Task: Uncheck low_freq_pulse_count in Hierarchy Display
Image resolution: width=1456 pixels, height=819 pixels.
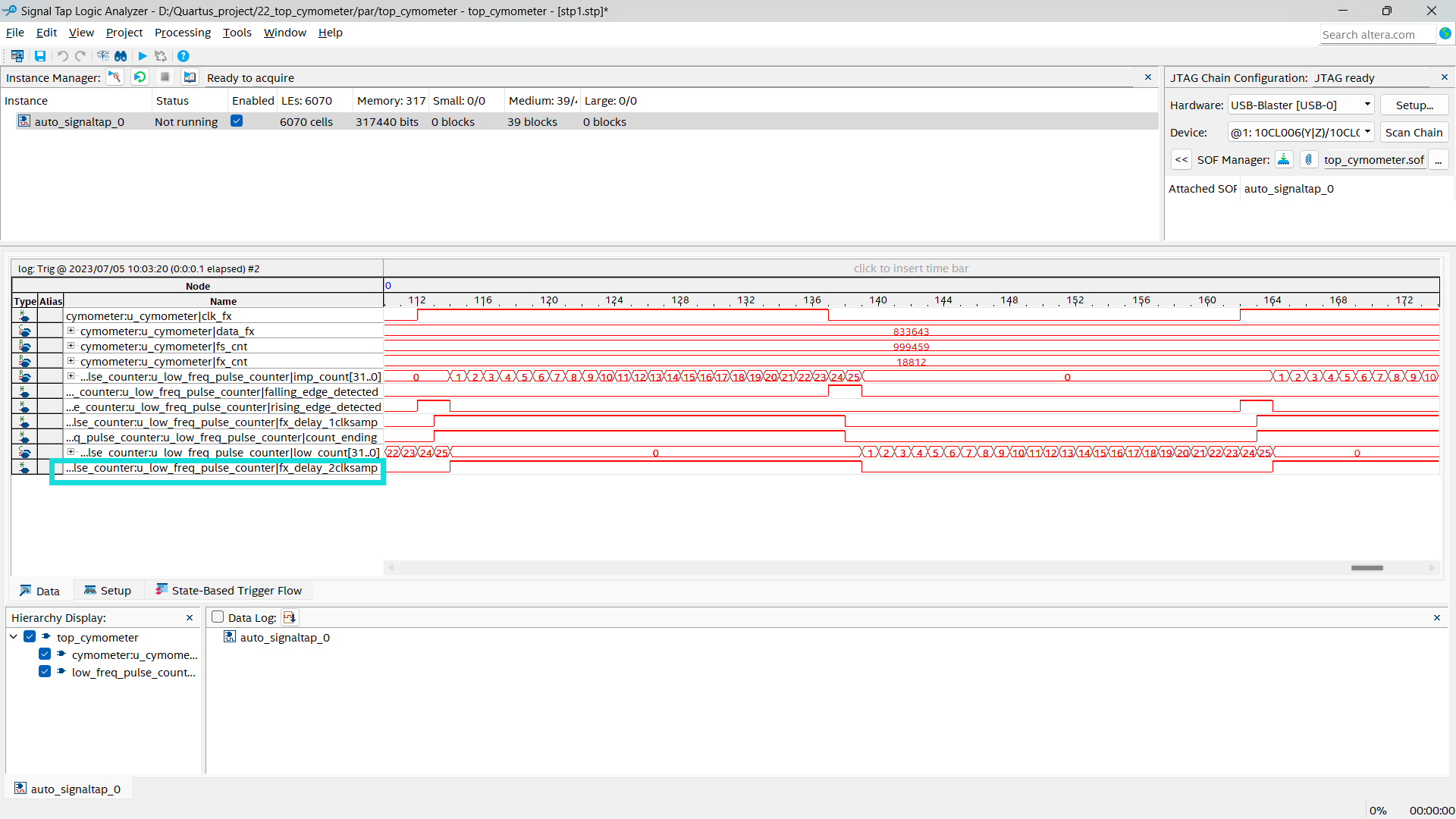Action: pos(45,672)
